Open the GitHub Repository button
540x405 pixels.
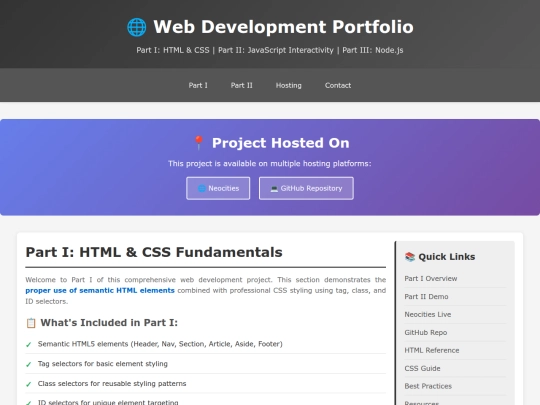tap(306, 188)
